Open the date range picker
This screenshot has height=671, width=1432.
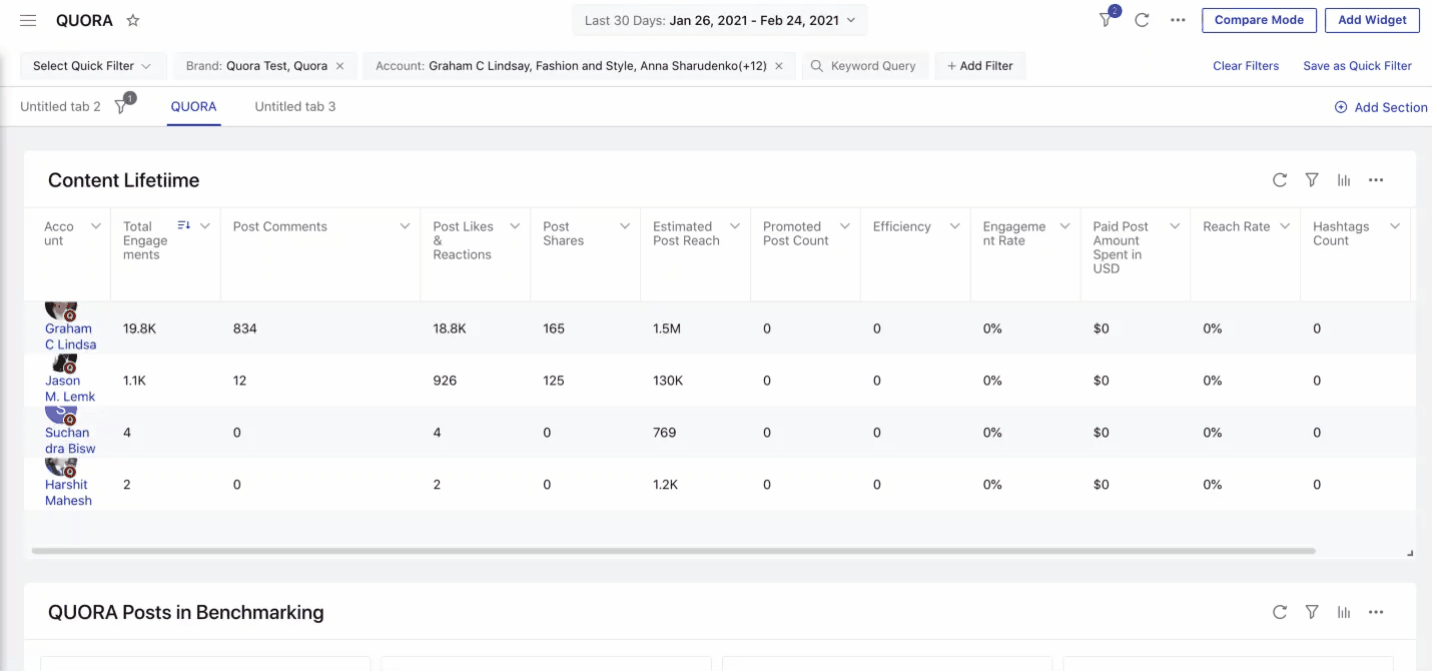coord(720,20)
